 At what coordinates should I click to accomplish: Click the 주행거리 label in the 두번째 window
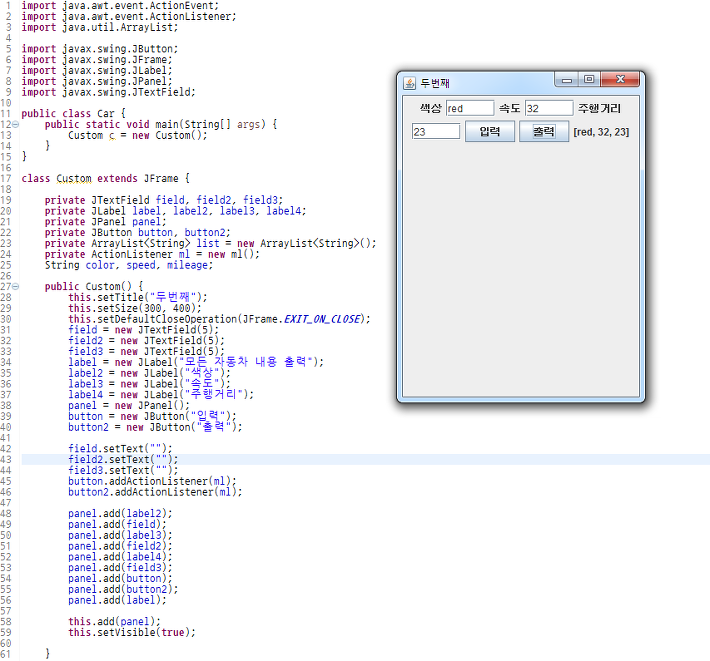pos(599,108)
